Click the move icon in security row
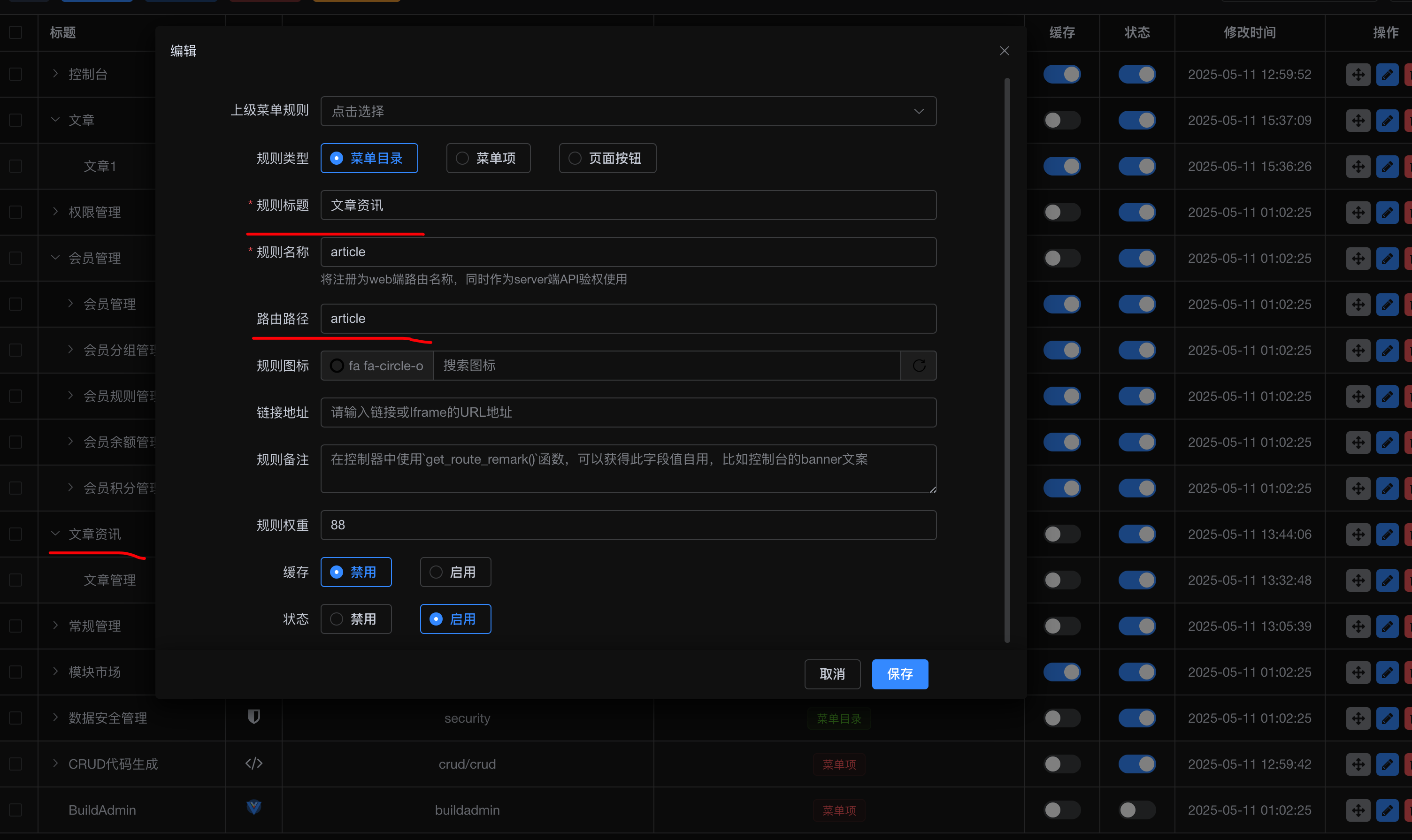Viewport: 1412px width, 840px height. tap(1358, 718)
